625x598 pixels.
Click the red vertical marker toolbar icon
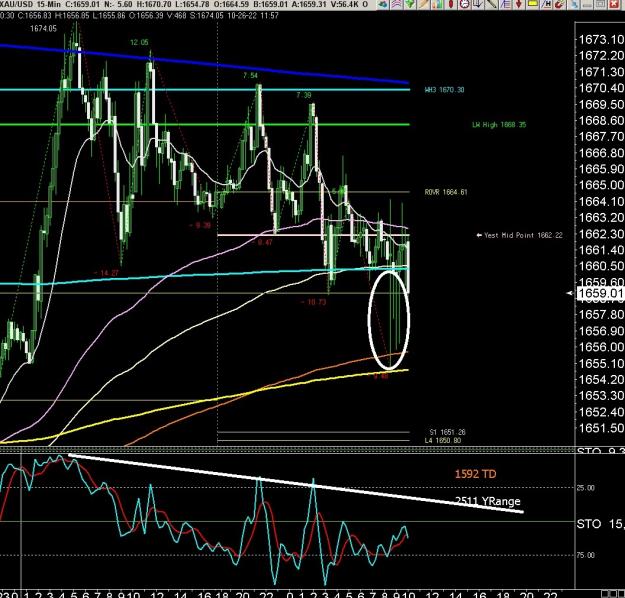[451, 4]
